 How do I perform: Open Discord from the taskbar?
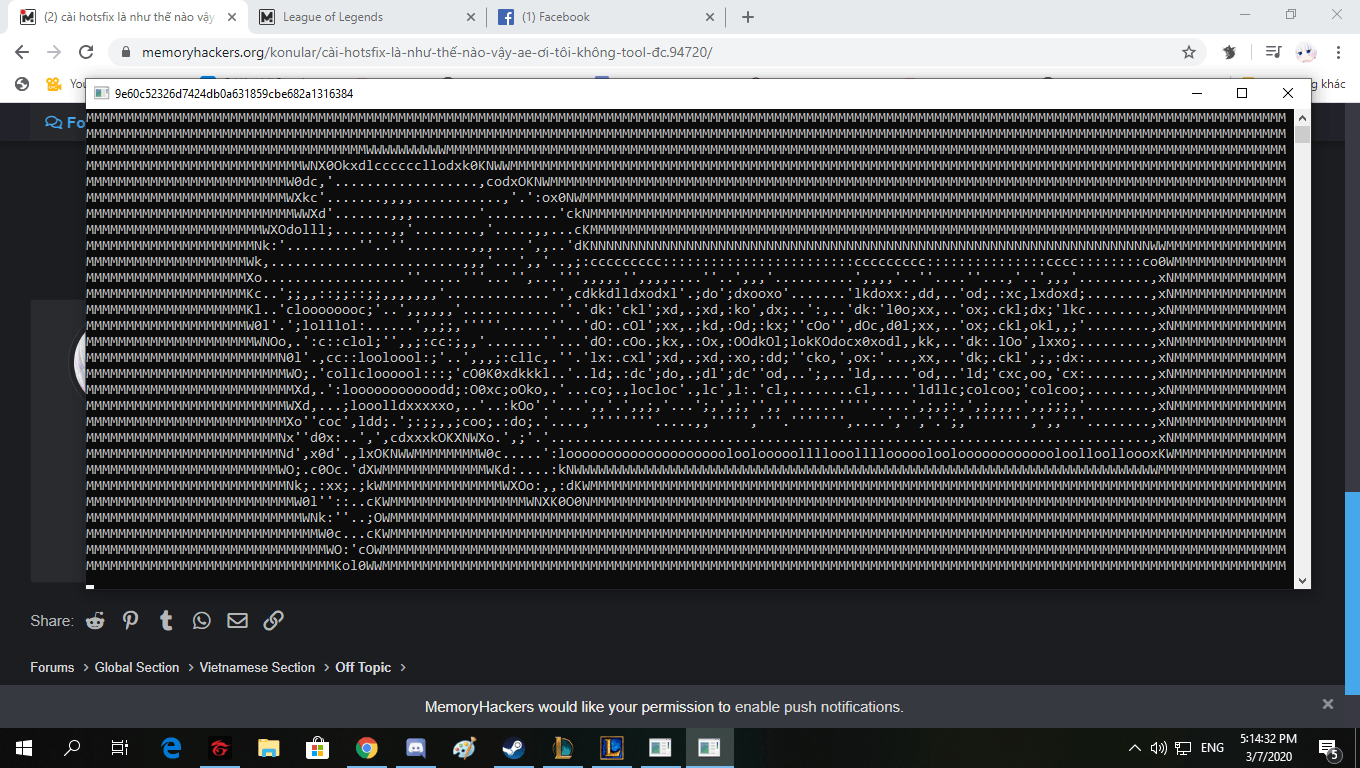point(416,747)
